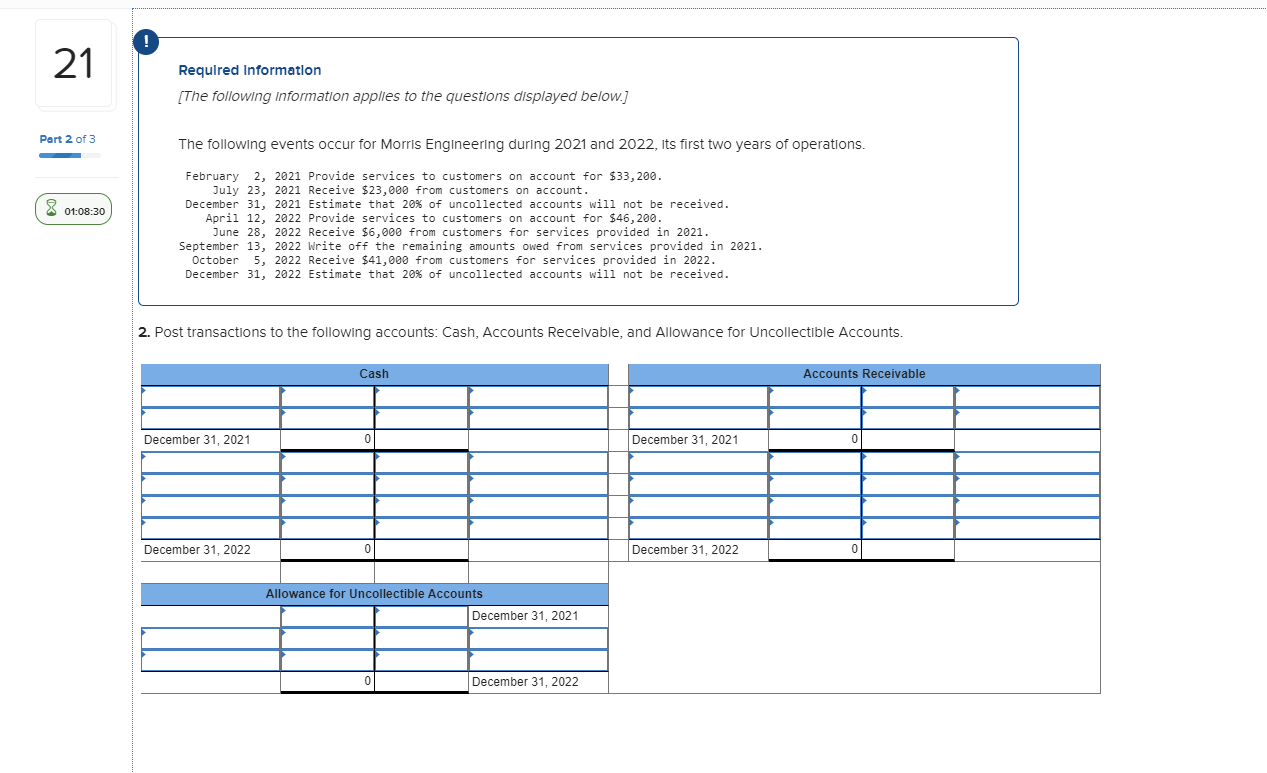Open top-row left dropdown in Cash table

pyautogui.click(x=210, y=396)
